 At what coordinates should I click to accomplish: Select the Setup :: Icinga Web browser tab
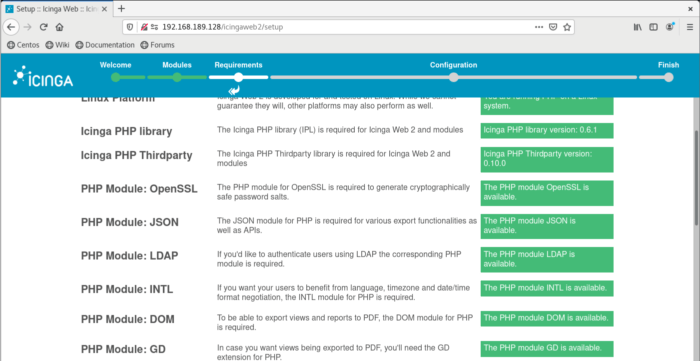(58, 8)
